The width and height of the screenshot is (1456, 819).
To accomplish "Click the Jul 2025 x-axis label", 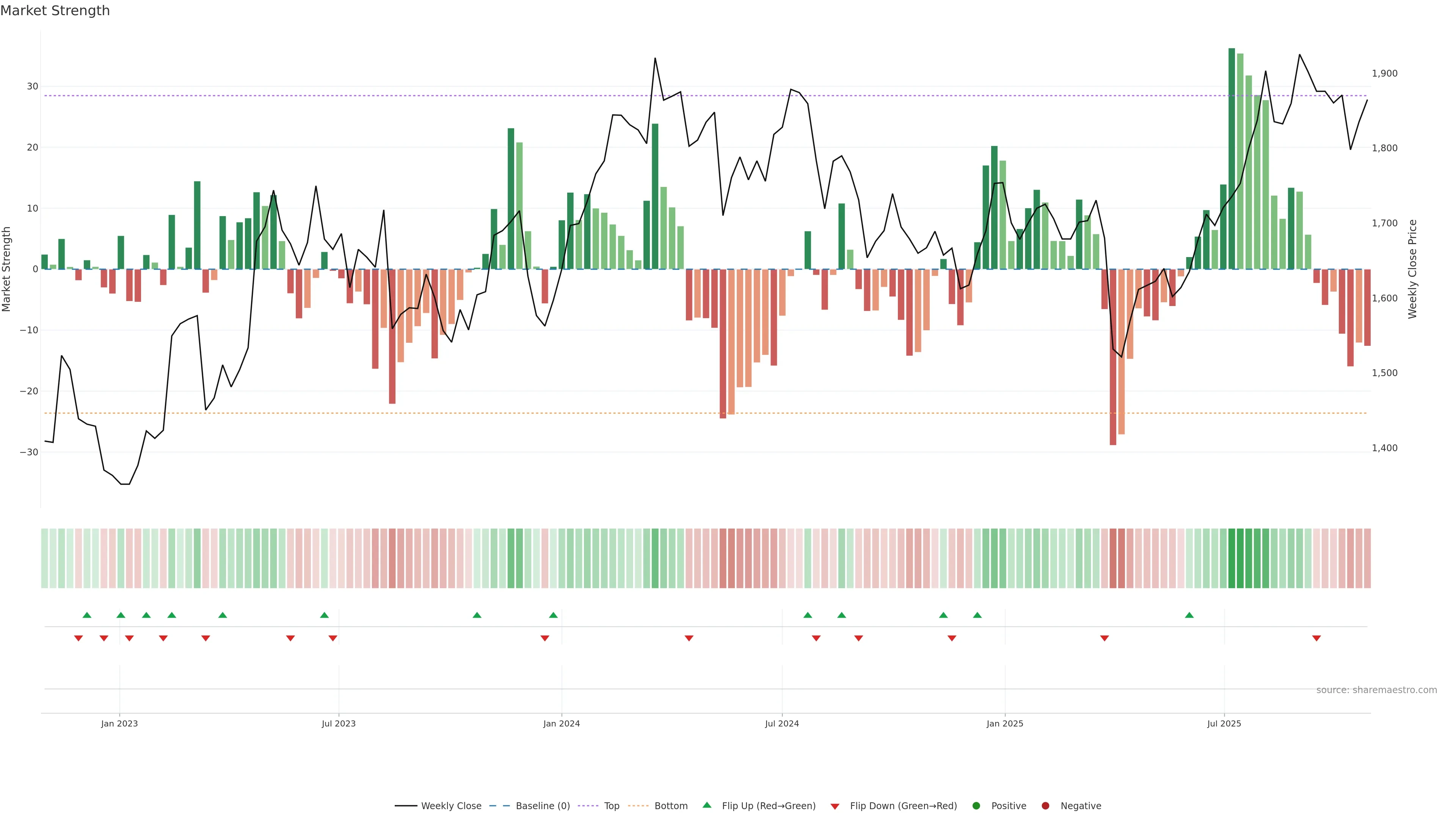I will pyautogui.click(x=1224, y=723).
